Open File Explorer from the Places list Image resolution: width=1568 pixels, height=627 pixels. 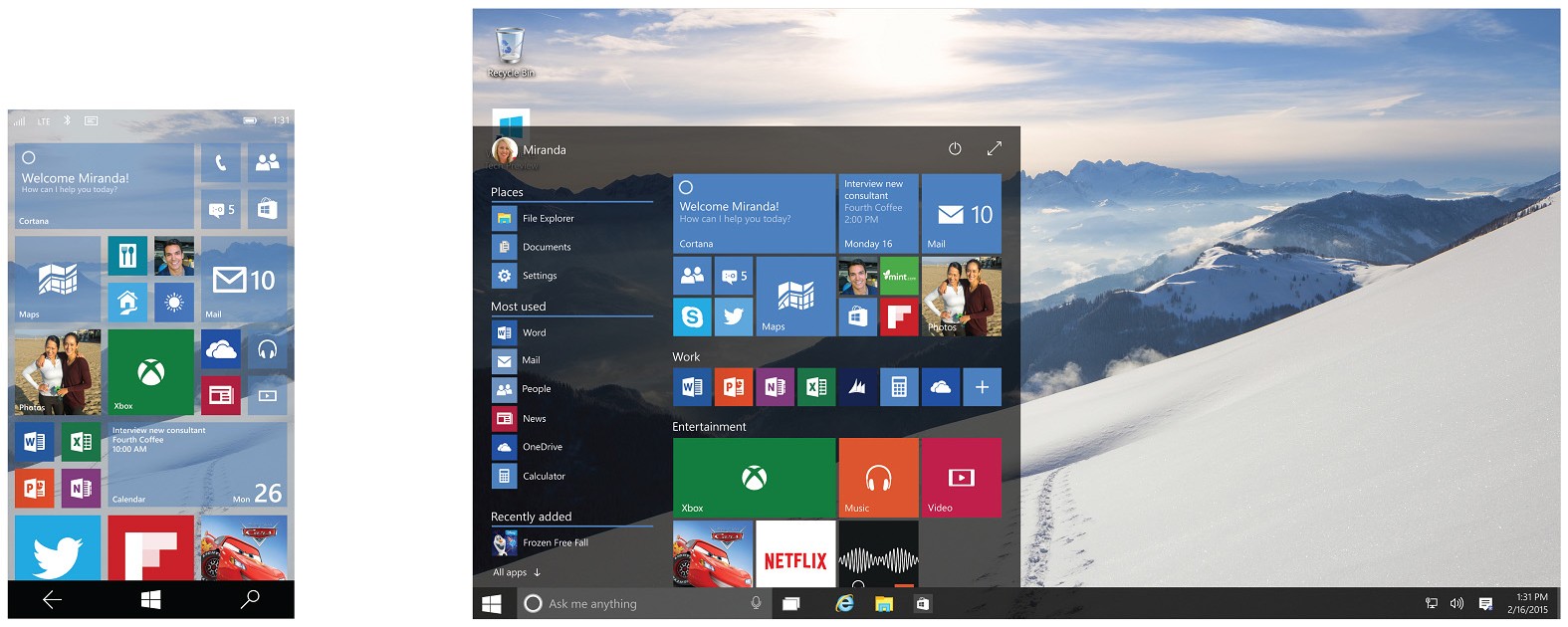[x=571, y=218]
